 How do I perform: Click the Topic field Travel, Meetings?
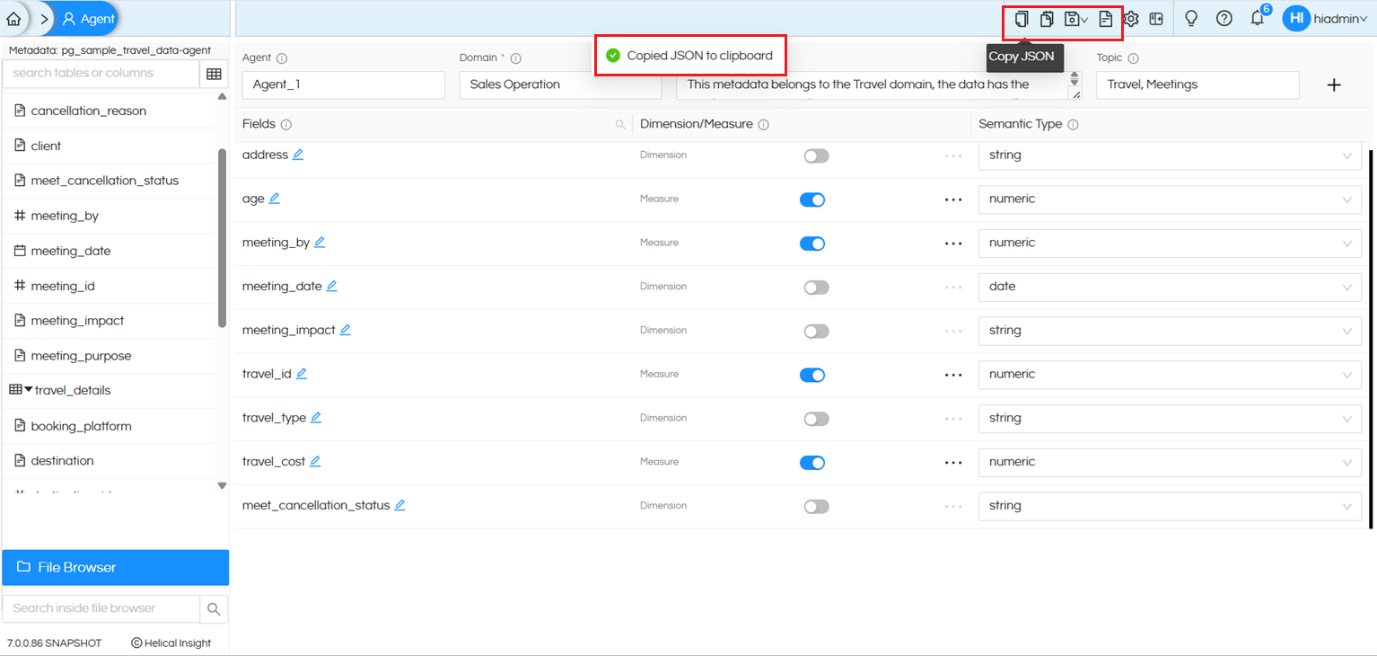click(x=1197, y=85)
